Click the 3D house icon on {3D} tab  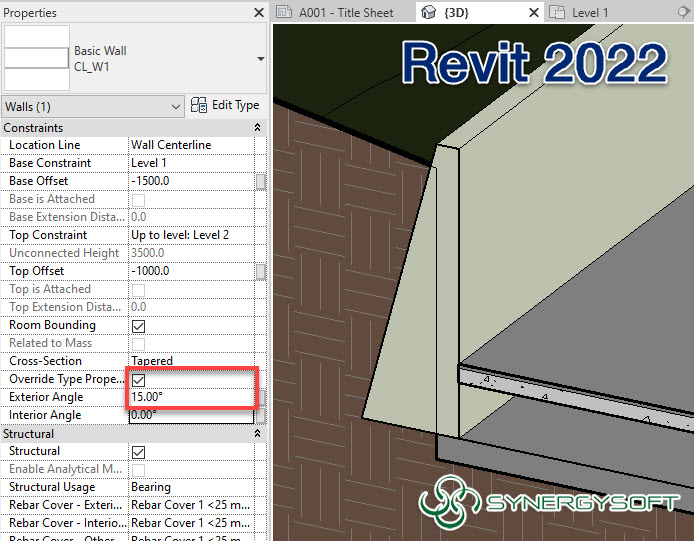428,12
